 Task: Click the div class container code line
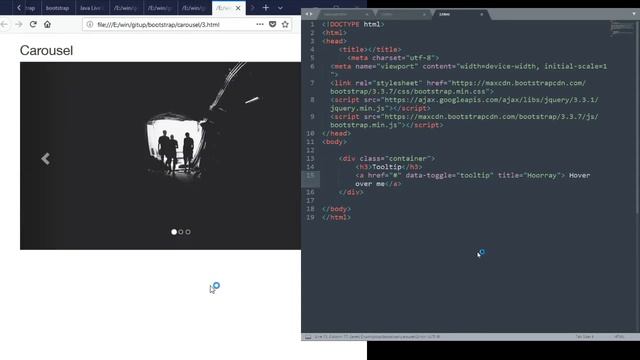point(387,159)
